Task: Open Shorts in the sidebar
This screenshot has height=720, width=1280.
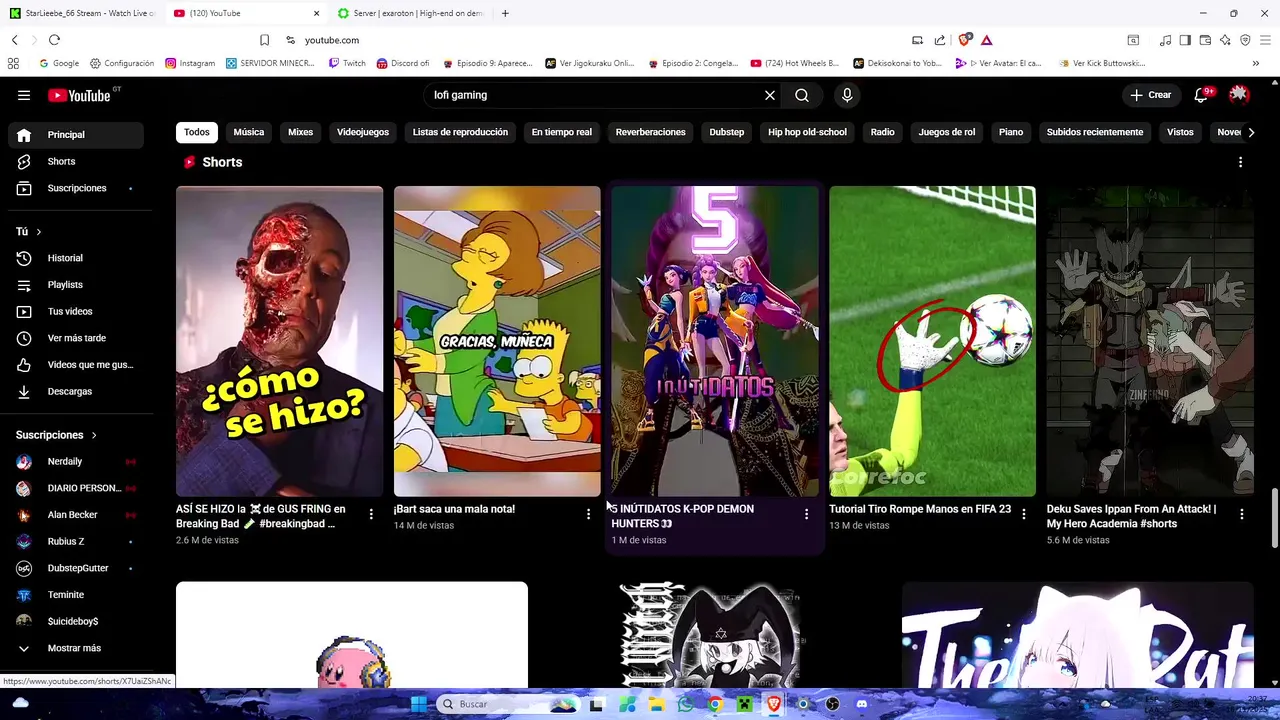Action: [76, 161]
